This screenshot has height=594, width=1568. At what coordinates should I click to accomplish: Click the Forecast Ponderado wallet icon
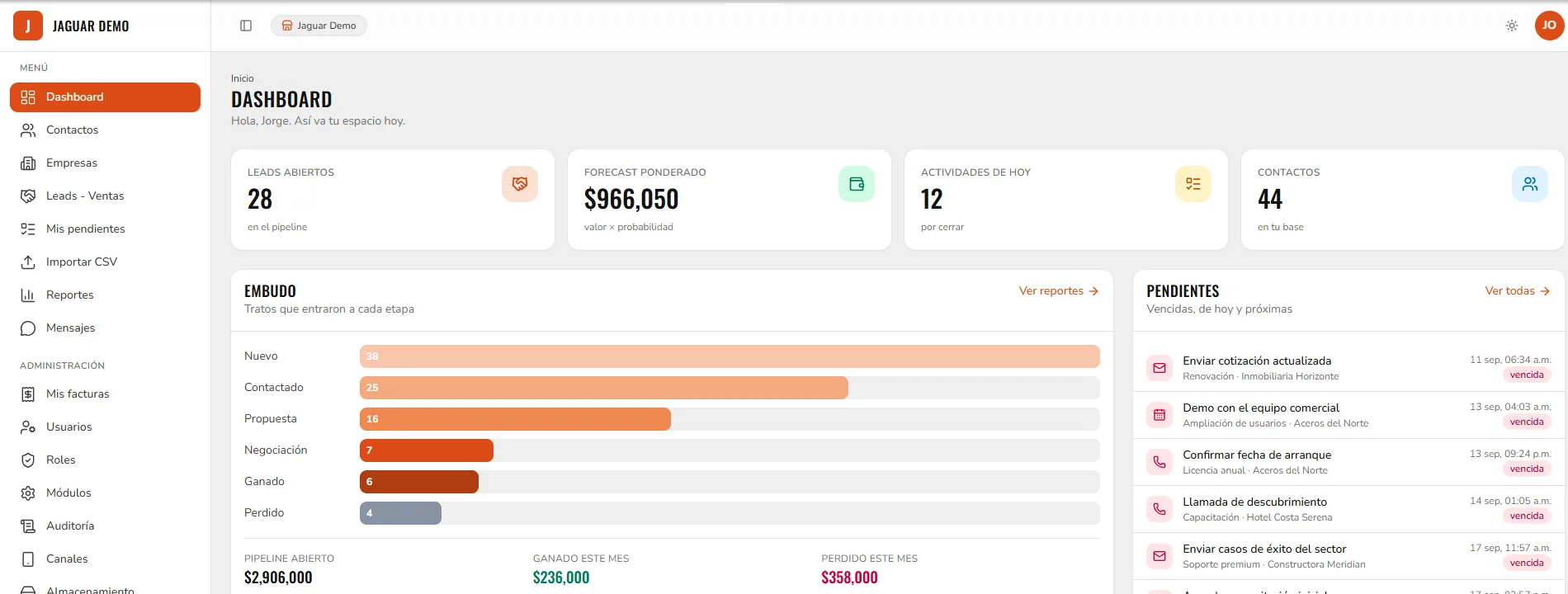(857, 184)
